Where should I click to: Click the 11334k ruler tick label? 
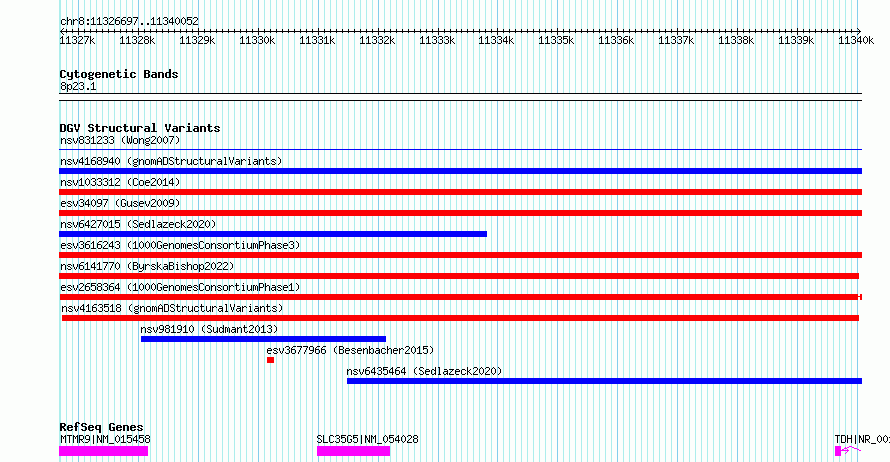click(496, 40)
